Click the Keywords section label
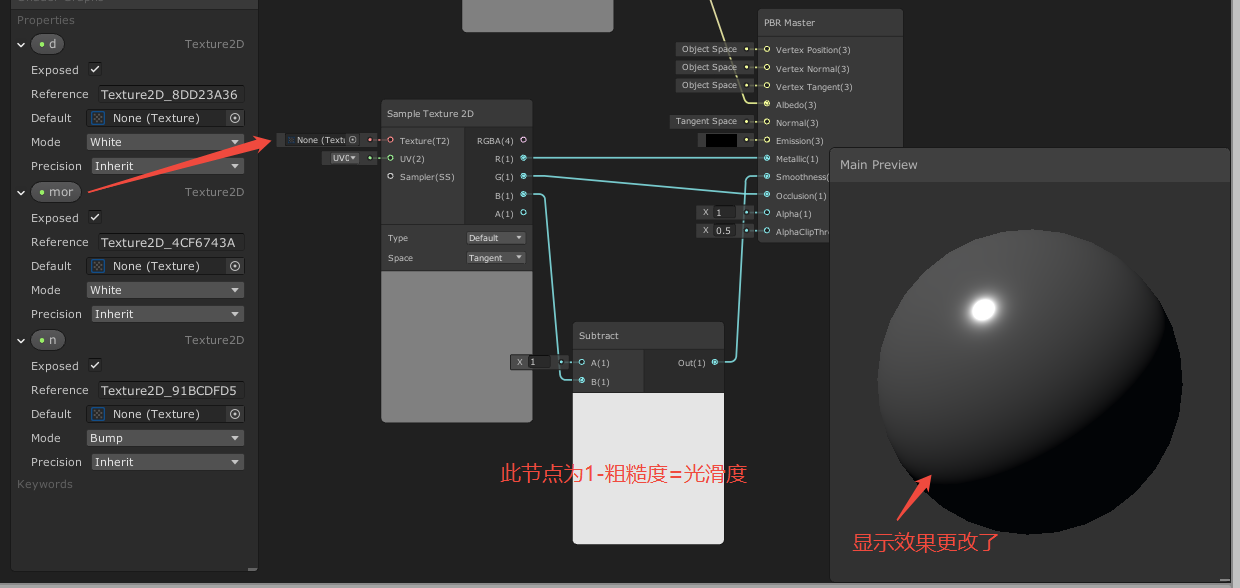This screenshot has height=588, width=1240. tap(45, 484)
